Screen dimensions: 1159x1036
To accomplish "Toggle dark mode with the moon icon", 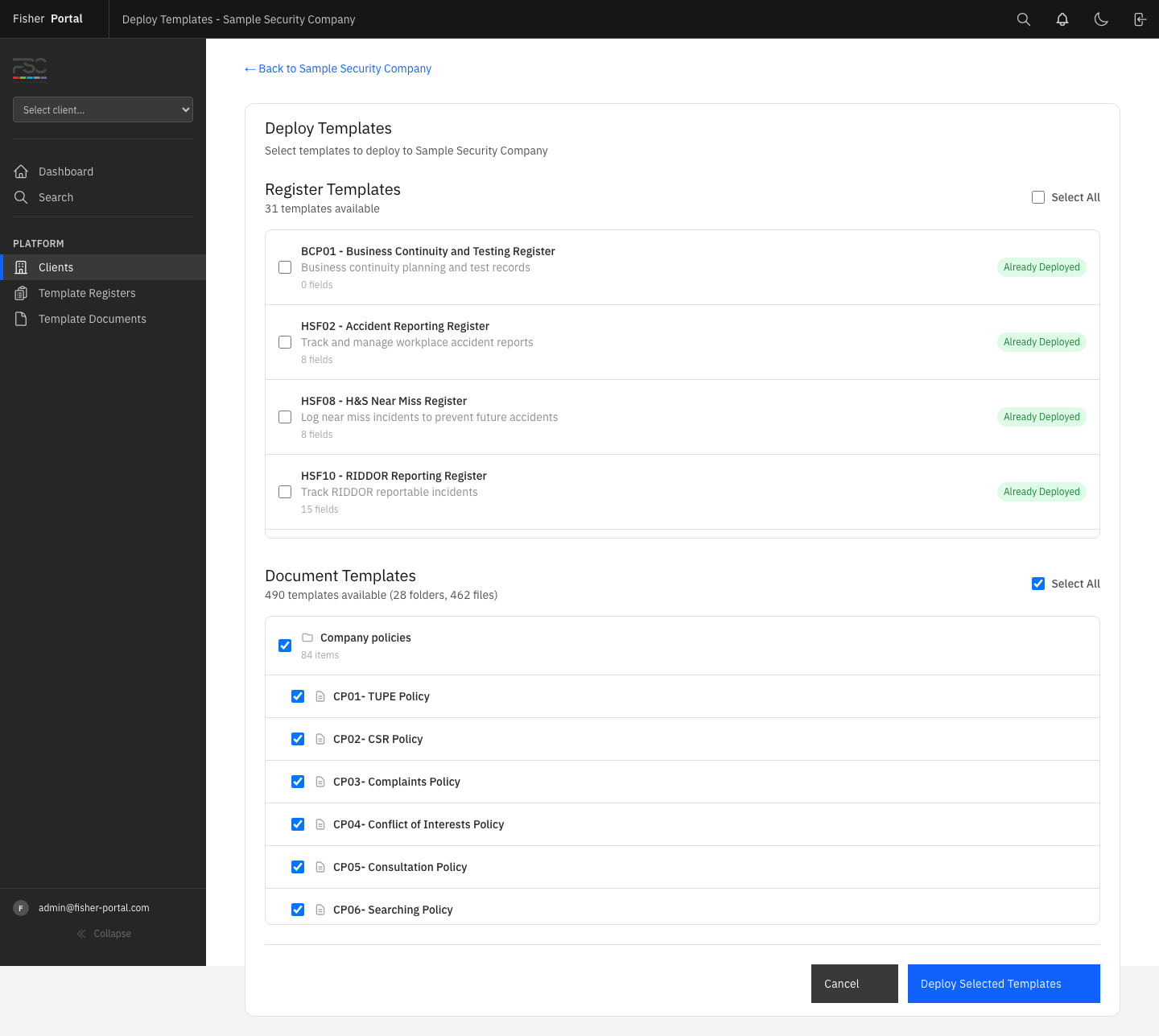I will 1100,19.
